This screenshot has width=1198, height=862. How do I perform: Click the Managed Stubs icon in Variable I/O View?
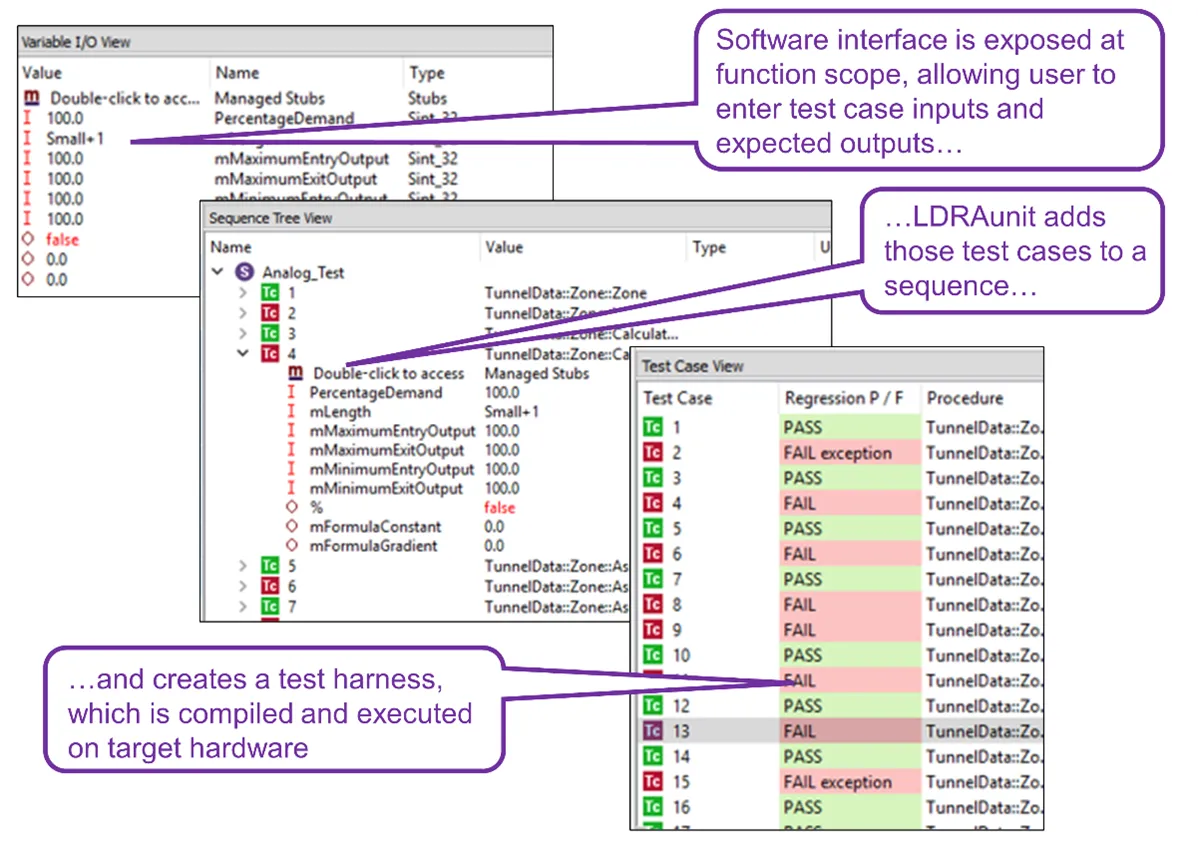(32, 98)
